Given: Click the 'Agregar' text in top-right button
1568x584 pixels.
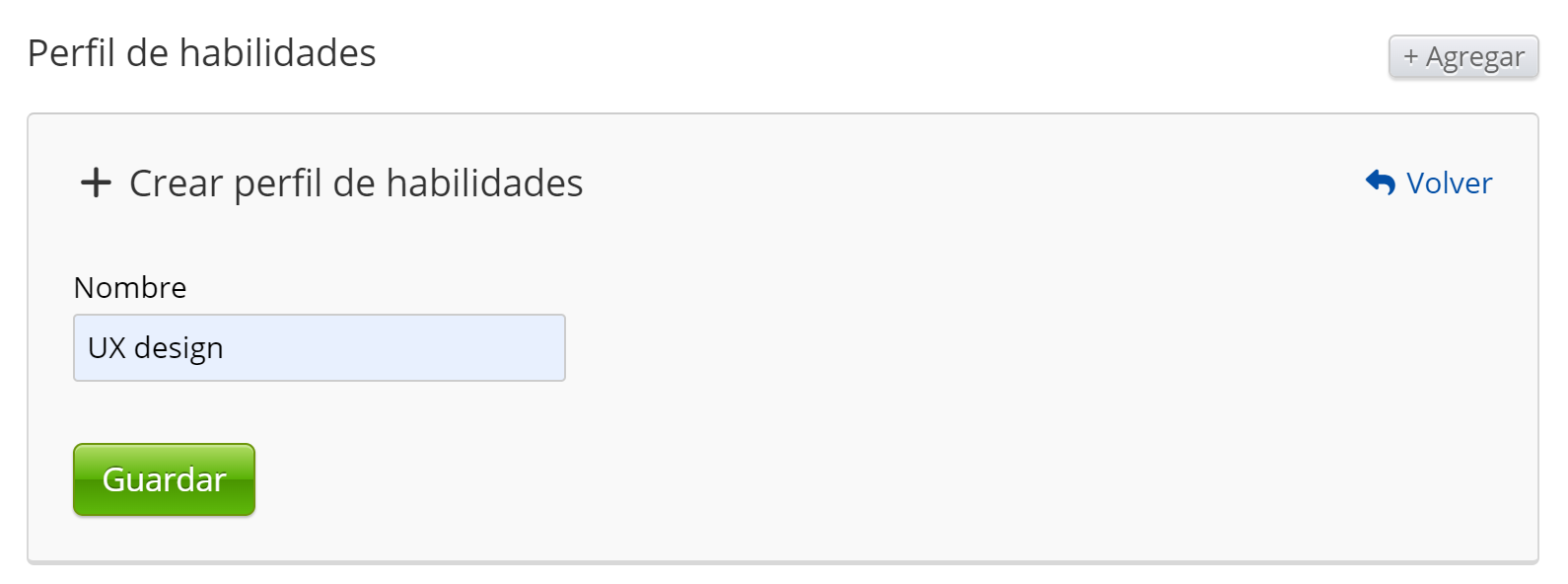Looking at the screenshot, I should click(x=1474, y=57).
